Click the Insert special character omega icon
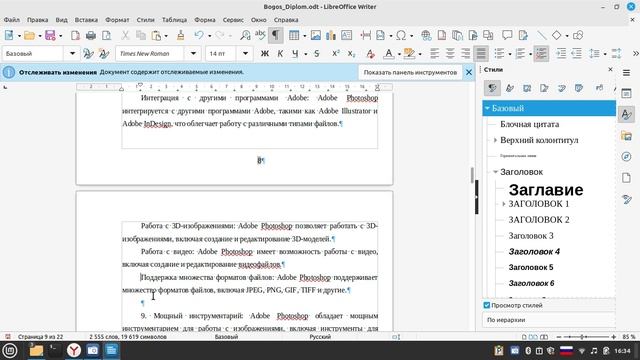Image resolution: width=640 pixels, height=360 pixels. click(x=401, y=36)
